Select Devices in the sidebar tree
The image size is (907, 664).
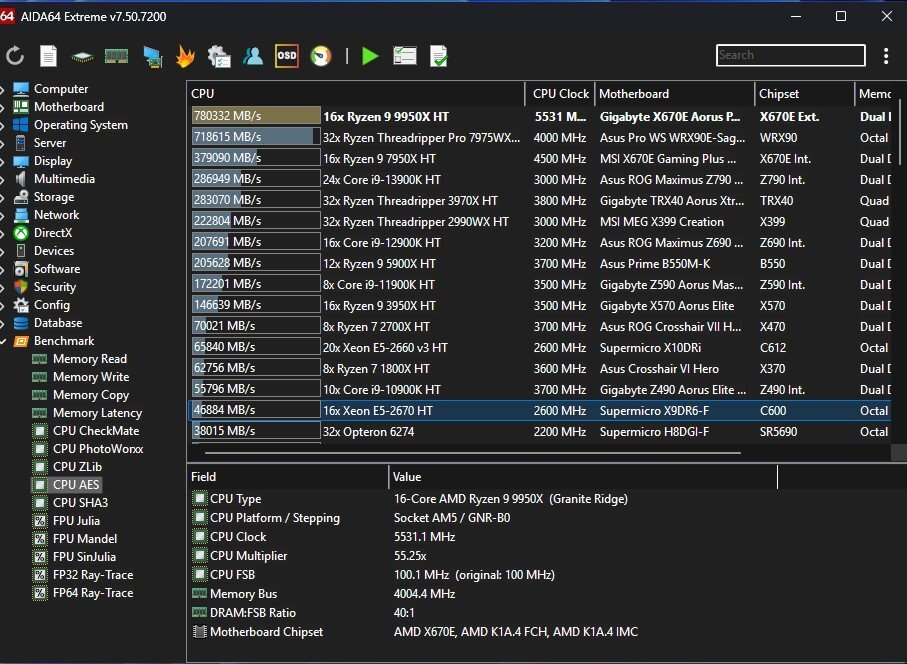54,250
